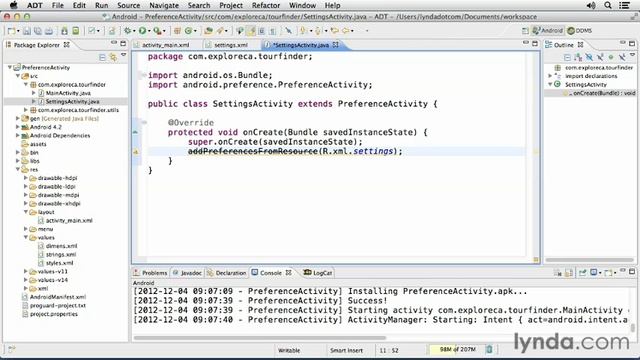Click Collapse All in Package Explorer

[102, 57]
